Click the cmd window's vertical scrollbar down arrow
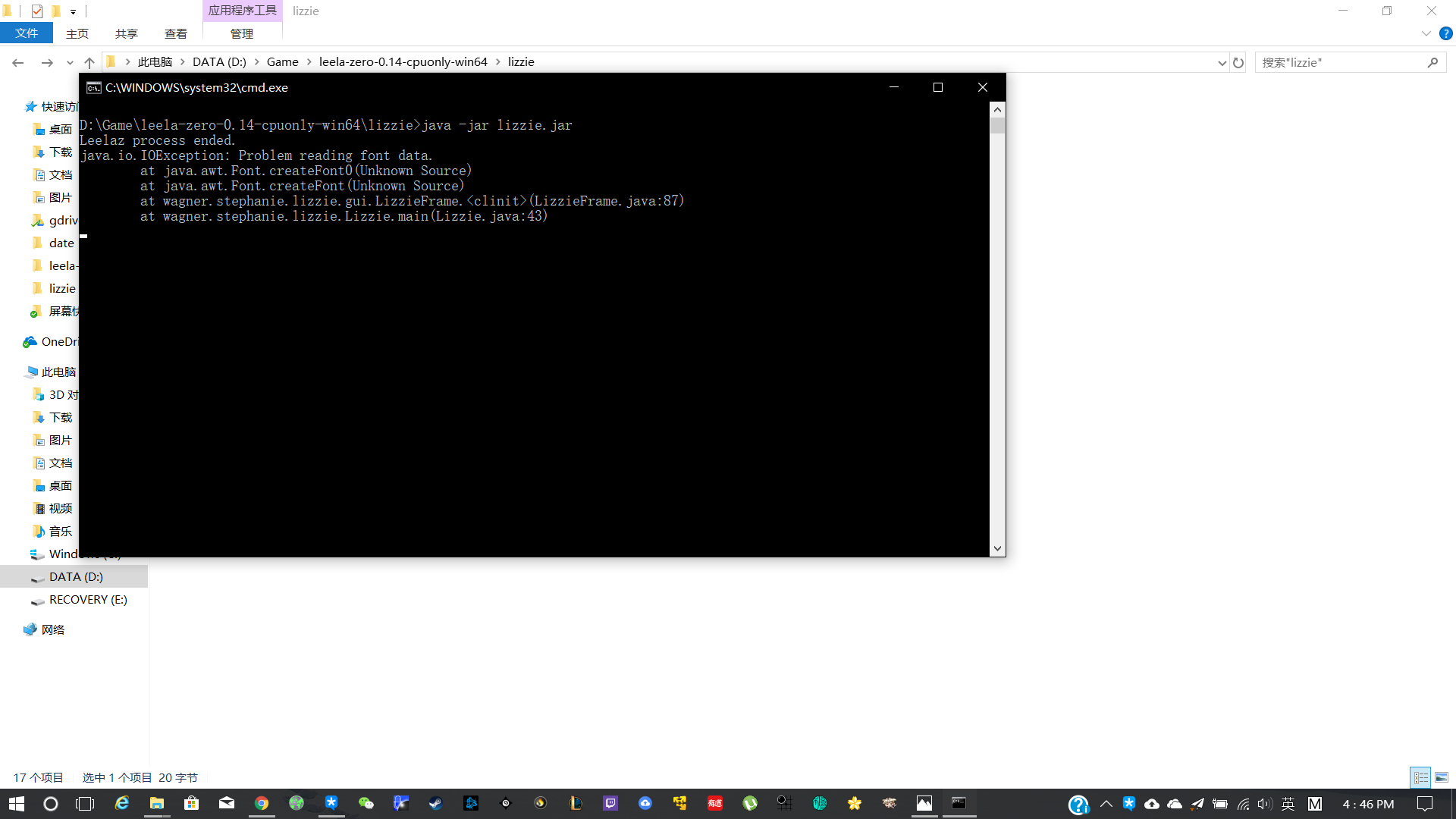 pyautogui.click(x=997, y=548)
